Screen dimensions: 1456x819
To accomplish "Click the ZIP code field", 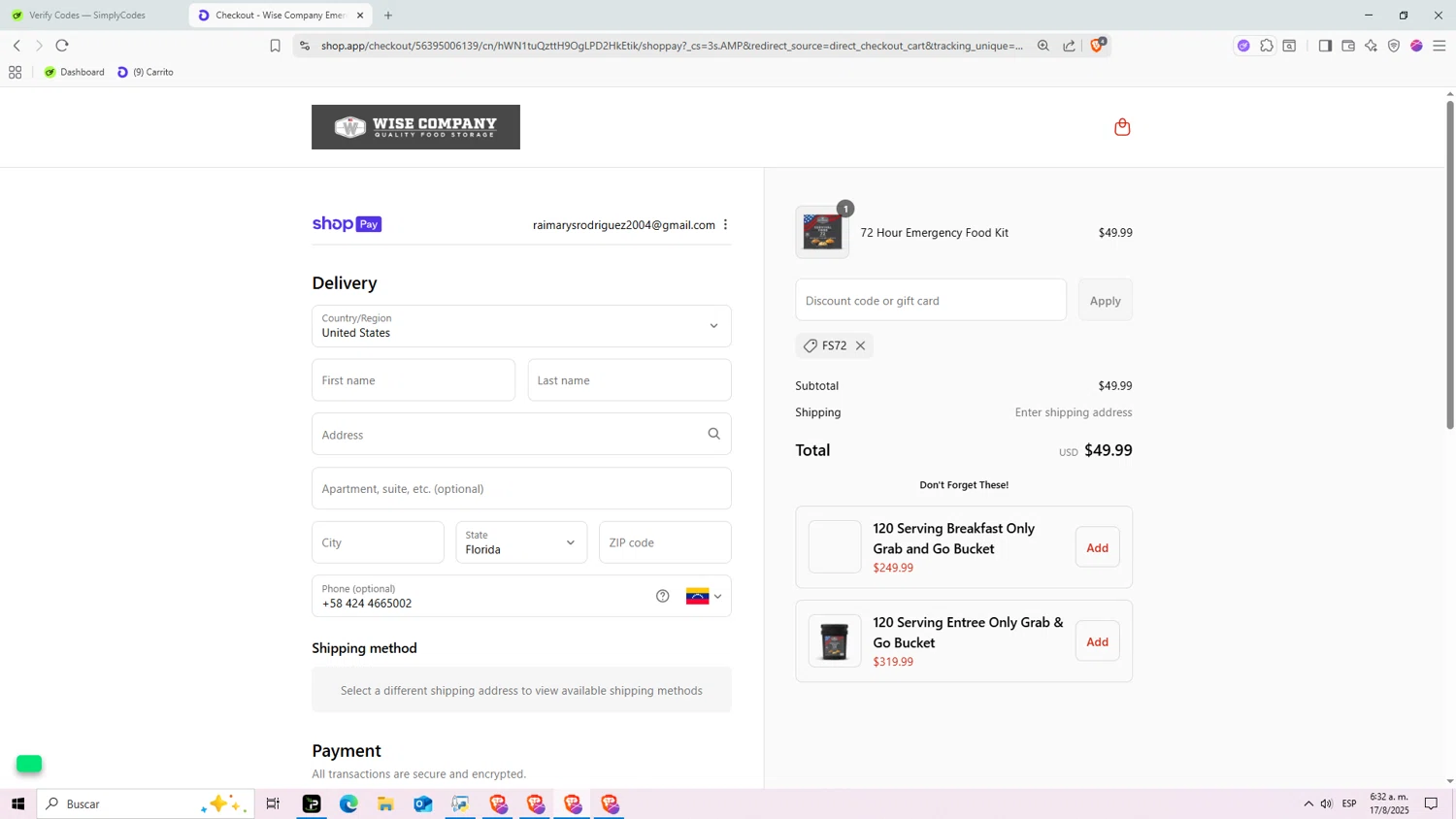I will click(x=665, y=542).
